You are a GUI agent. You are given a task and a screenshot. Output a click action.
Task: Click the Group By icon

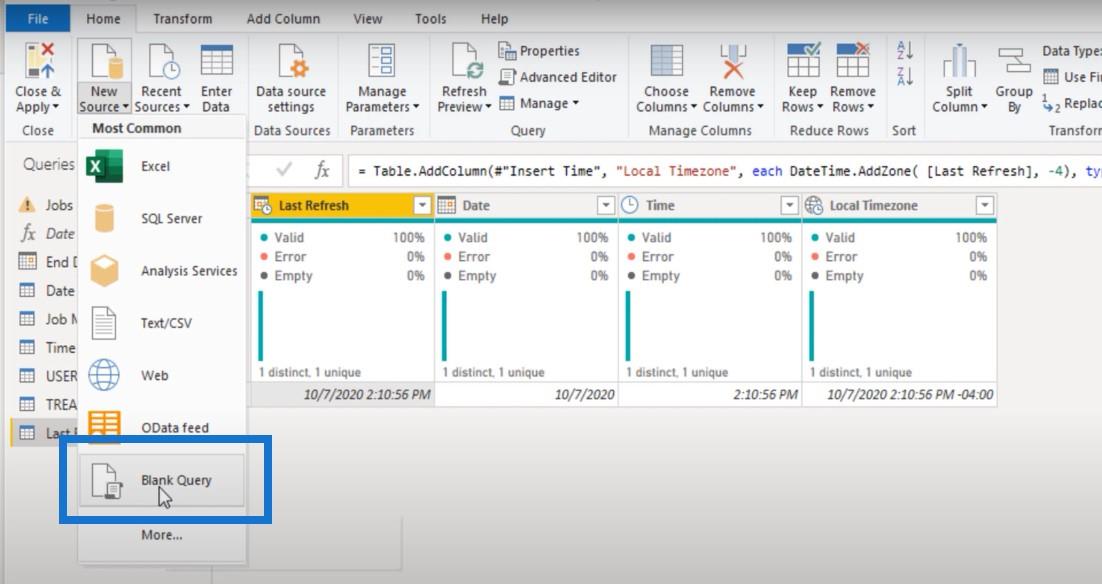(x=1013, y=60)
